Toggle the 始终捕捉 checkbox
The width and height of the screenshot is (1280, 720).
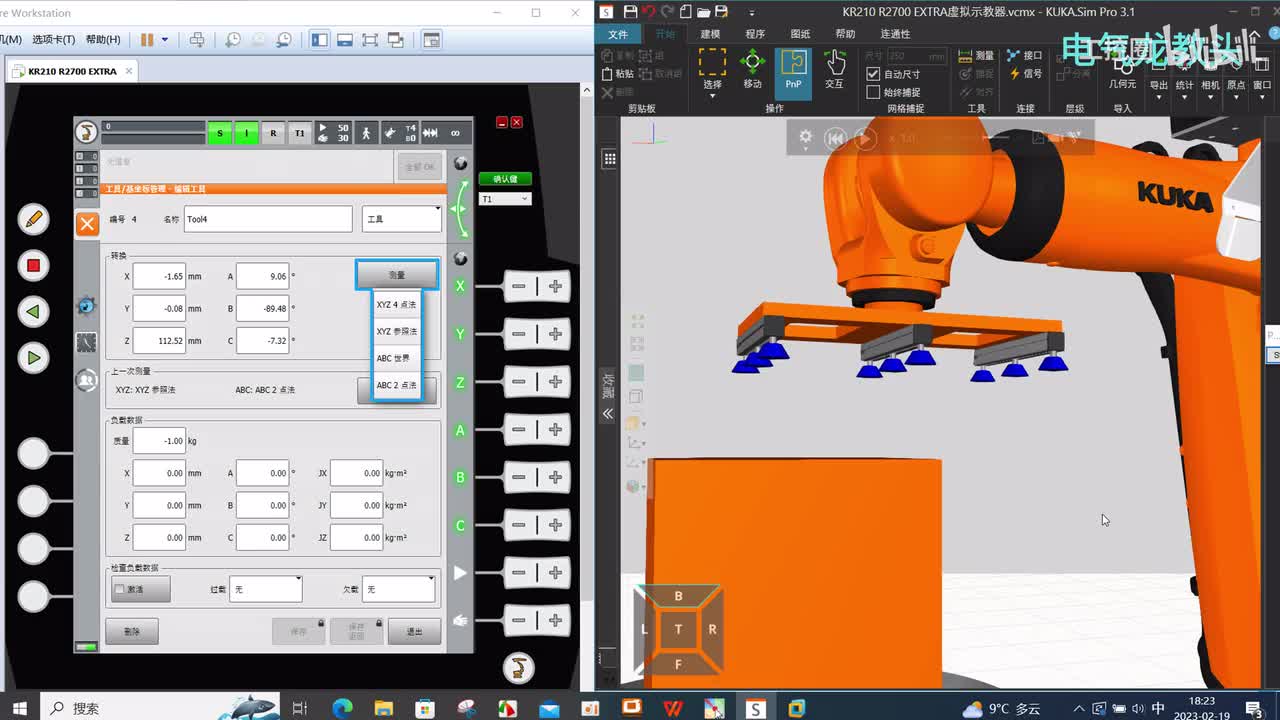click(873, 92)
